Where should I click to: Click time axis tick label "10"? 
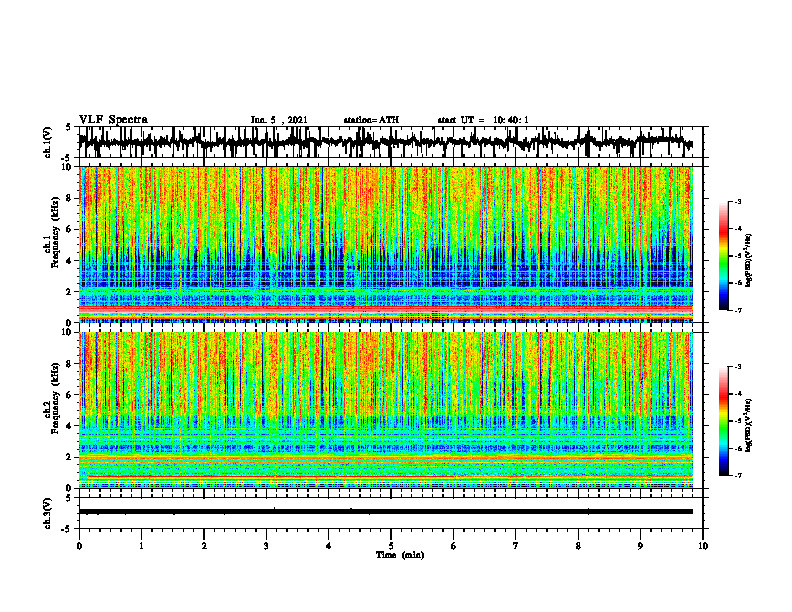pos(703,546)
